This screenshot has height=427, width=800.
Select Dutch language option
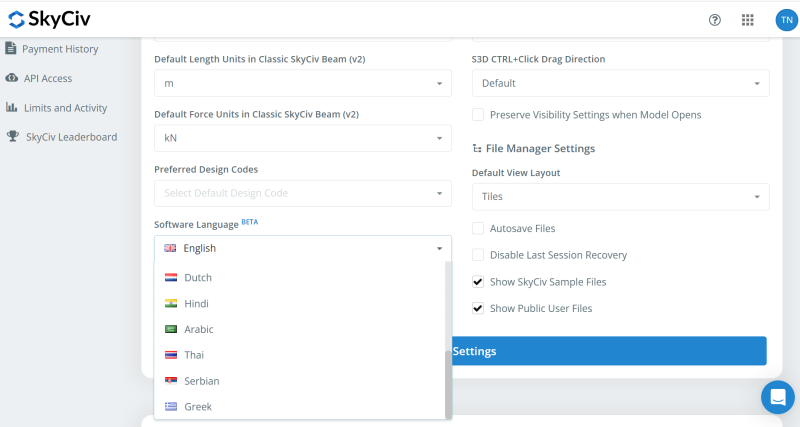point(299,278)
